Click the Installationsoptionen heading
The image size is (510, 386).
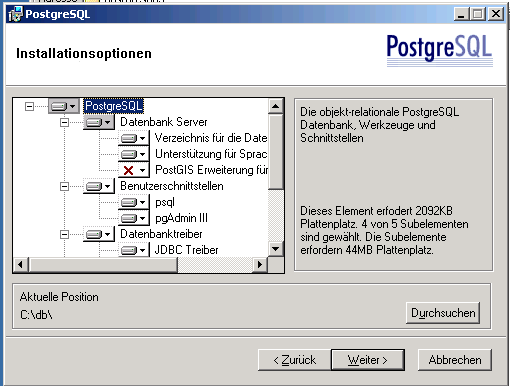84,53
